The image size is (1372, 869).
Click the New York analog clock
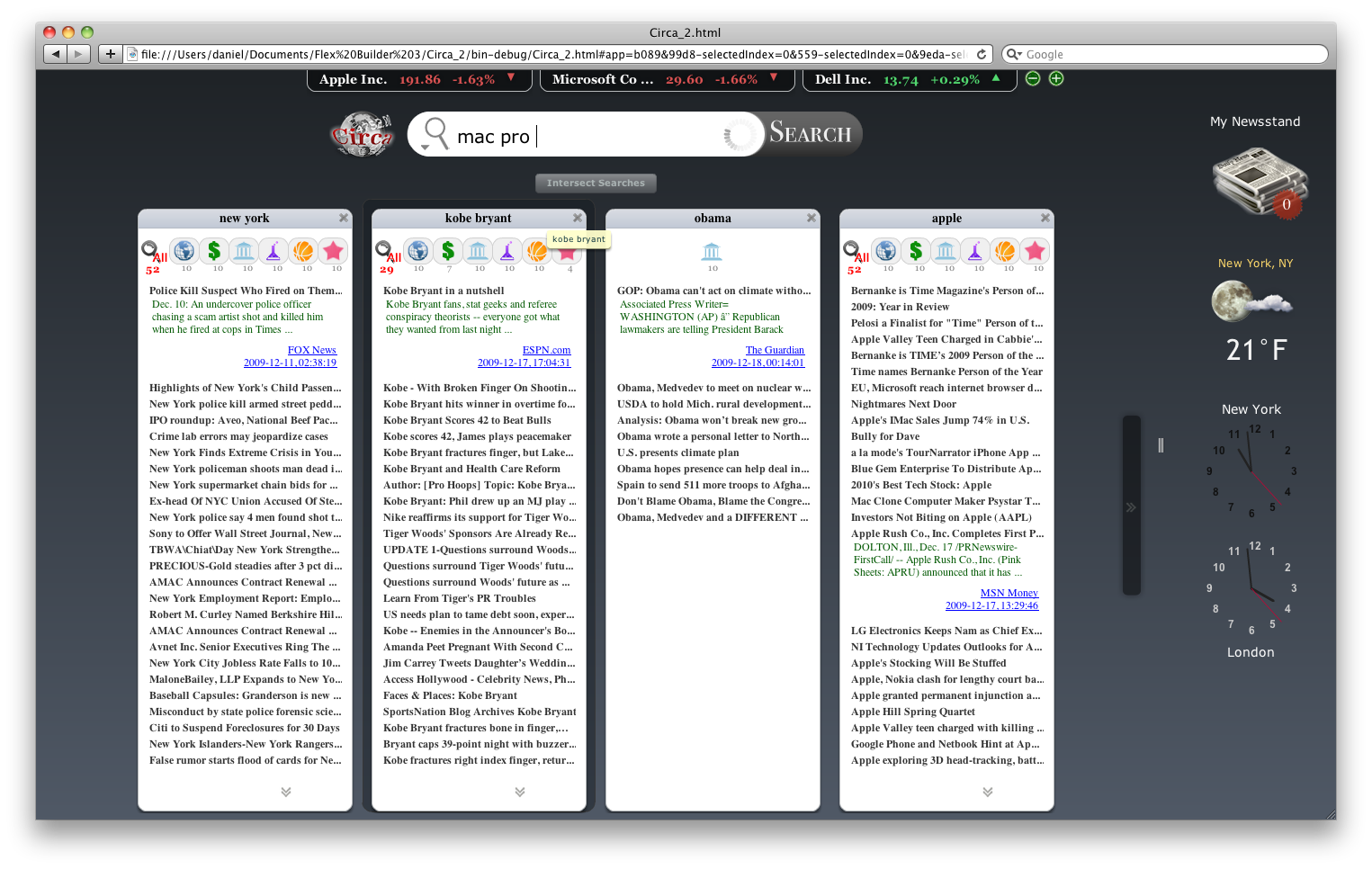click(1251, 471)
